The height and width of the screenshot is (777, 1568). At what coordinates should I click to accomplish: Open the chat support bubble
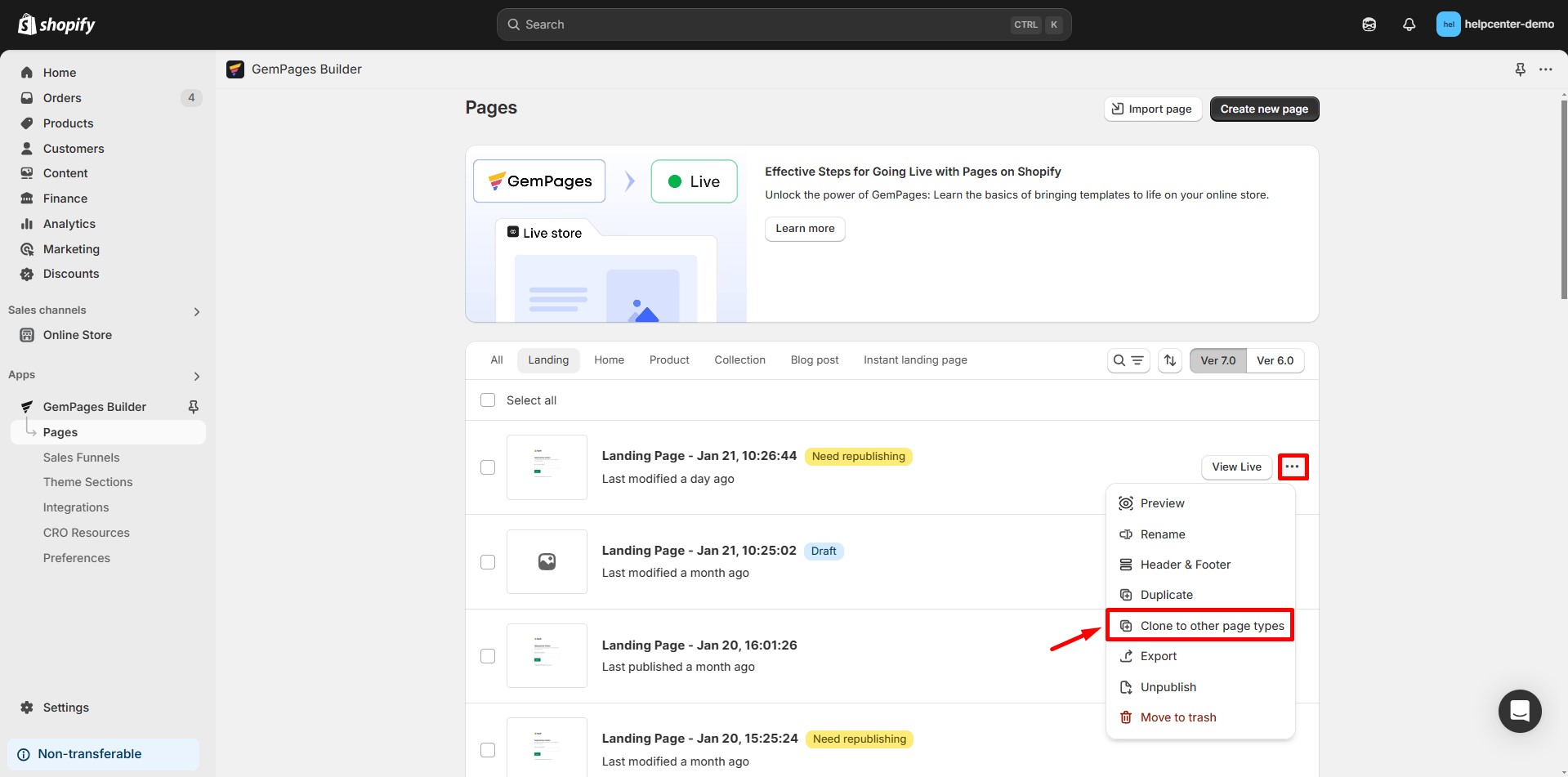(1519, 711)
